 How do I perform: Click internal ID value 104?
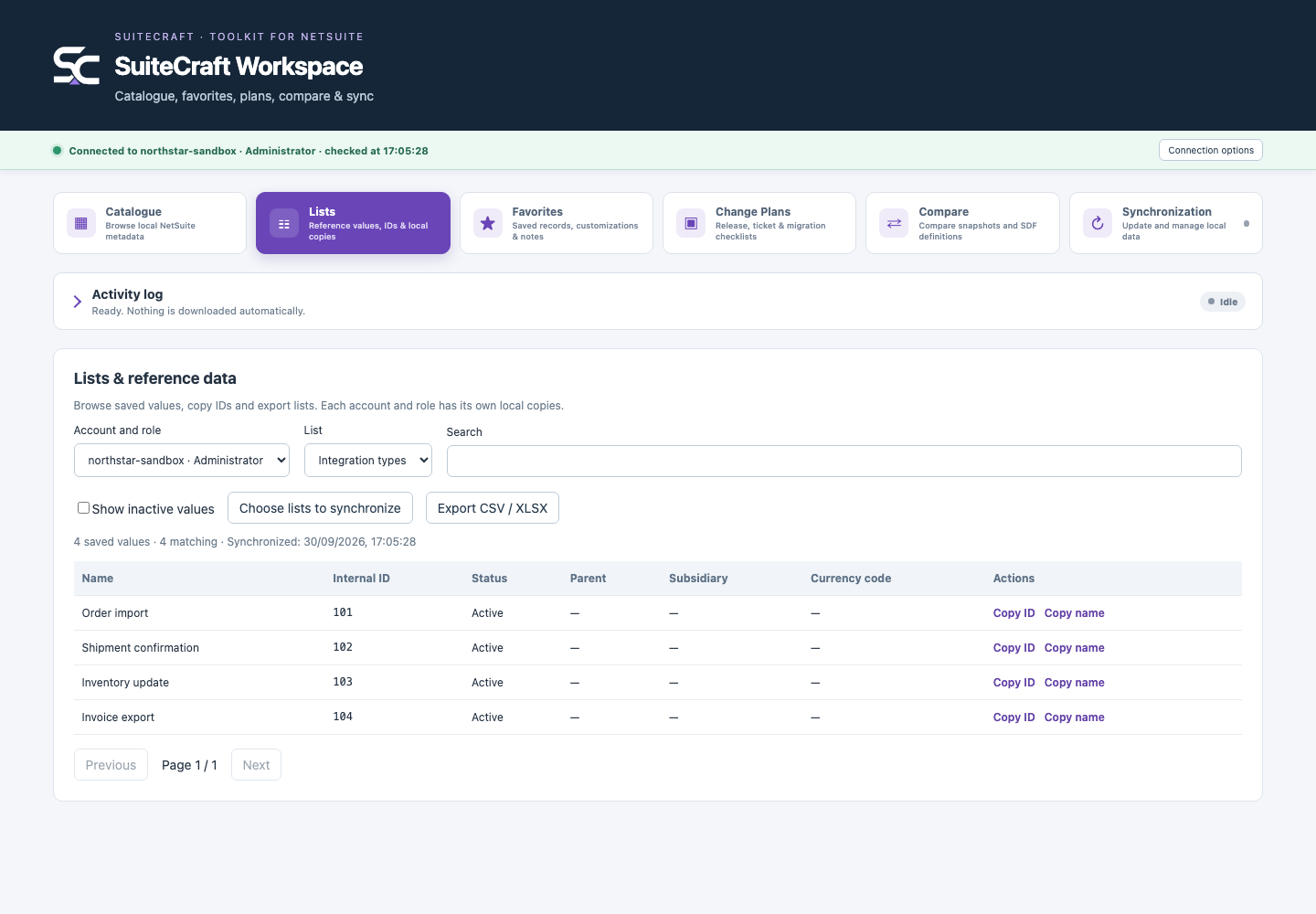point(343,717)
